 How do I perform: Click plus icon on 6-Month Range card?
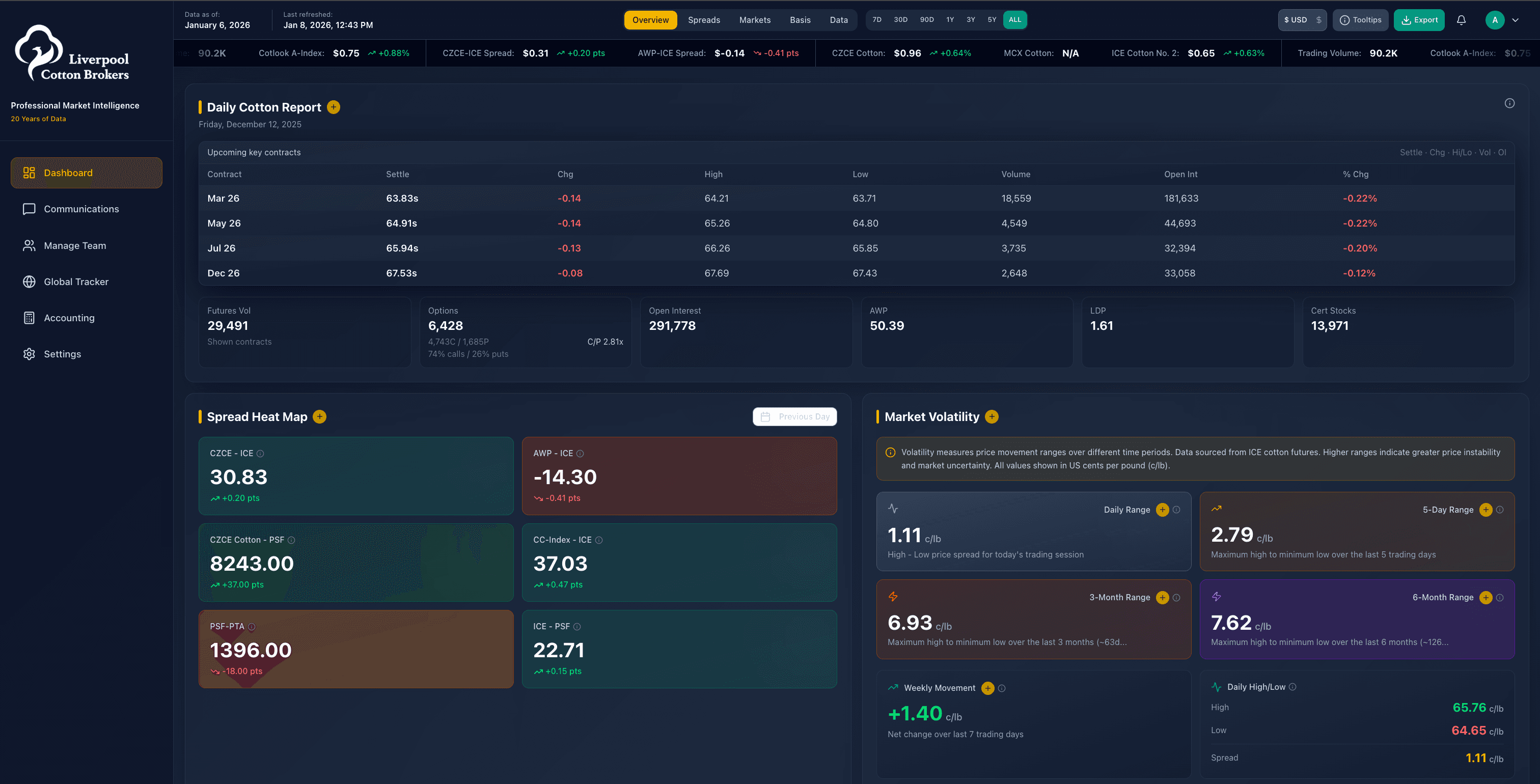click(1486, 598)
